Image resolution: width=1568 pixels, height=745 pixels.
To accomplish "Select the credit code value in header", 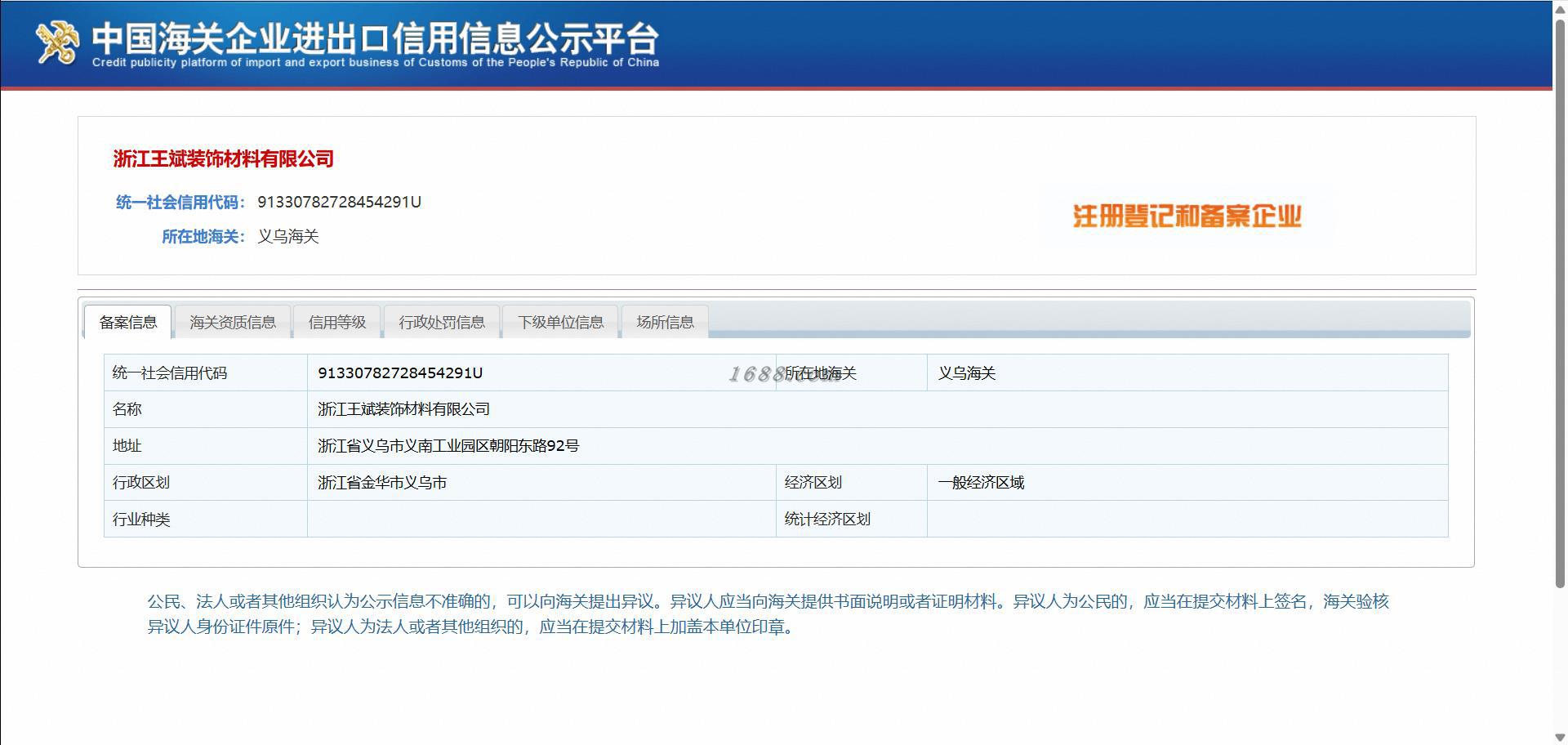I will click(340, 202).
